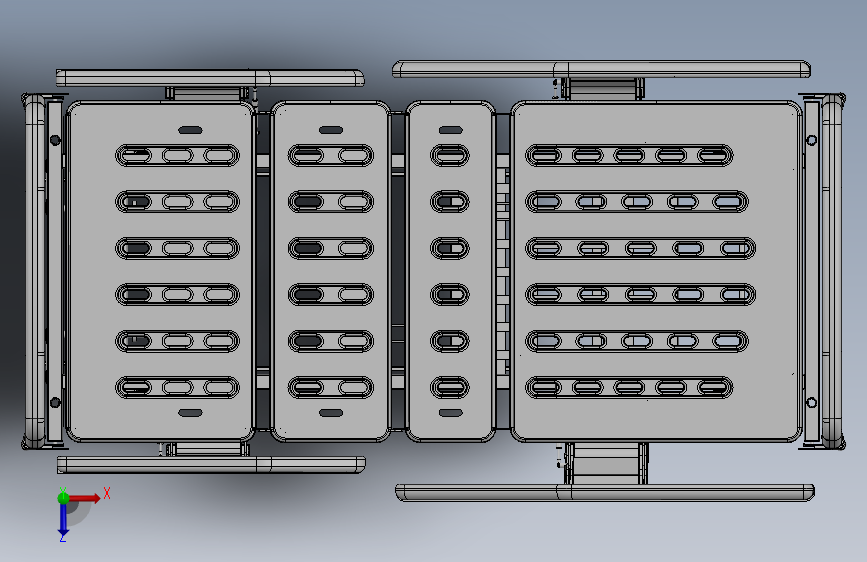
Task: Select the largest bed platform panel on the right
Action: (656, 271)
